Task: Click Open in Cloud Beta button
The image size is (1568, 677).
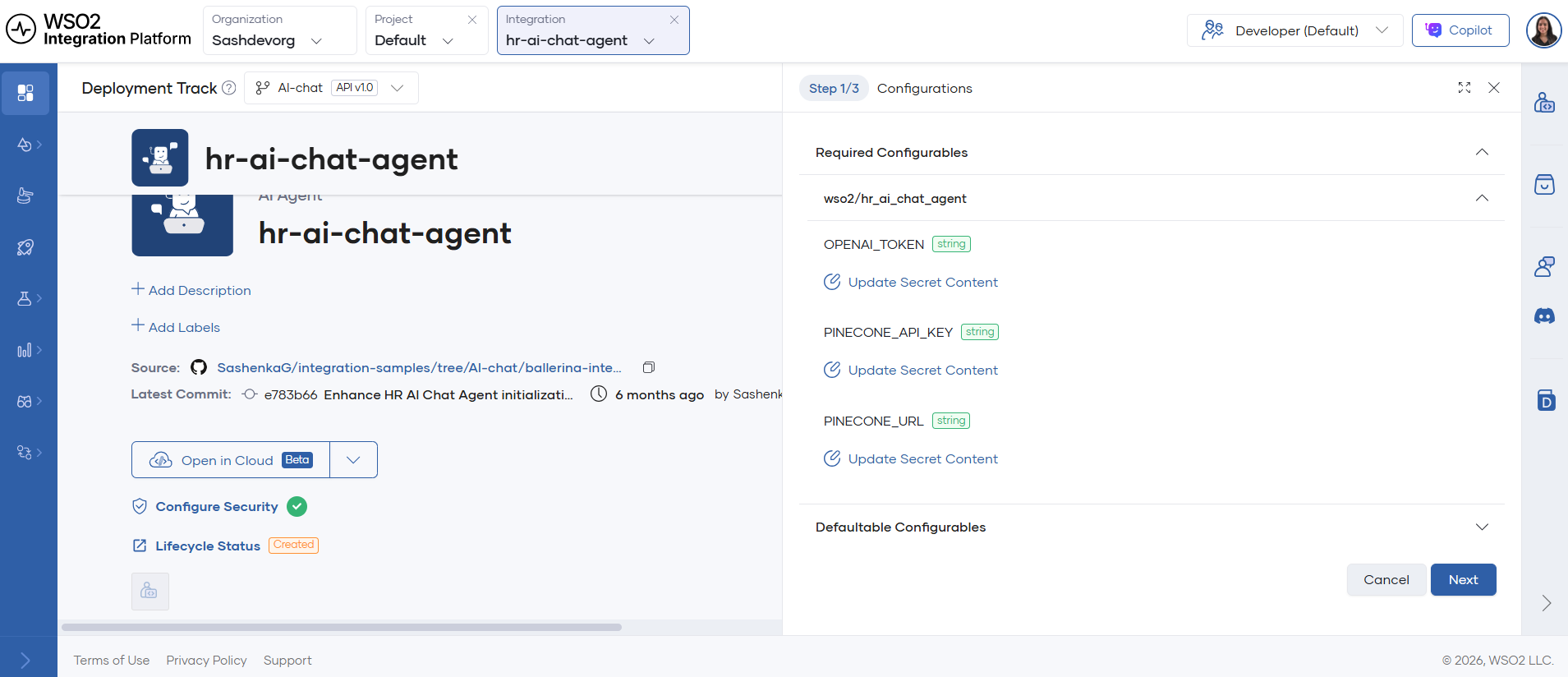Action: tap(231, 460)
